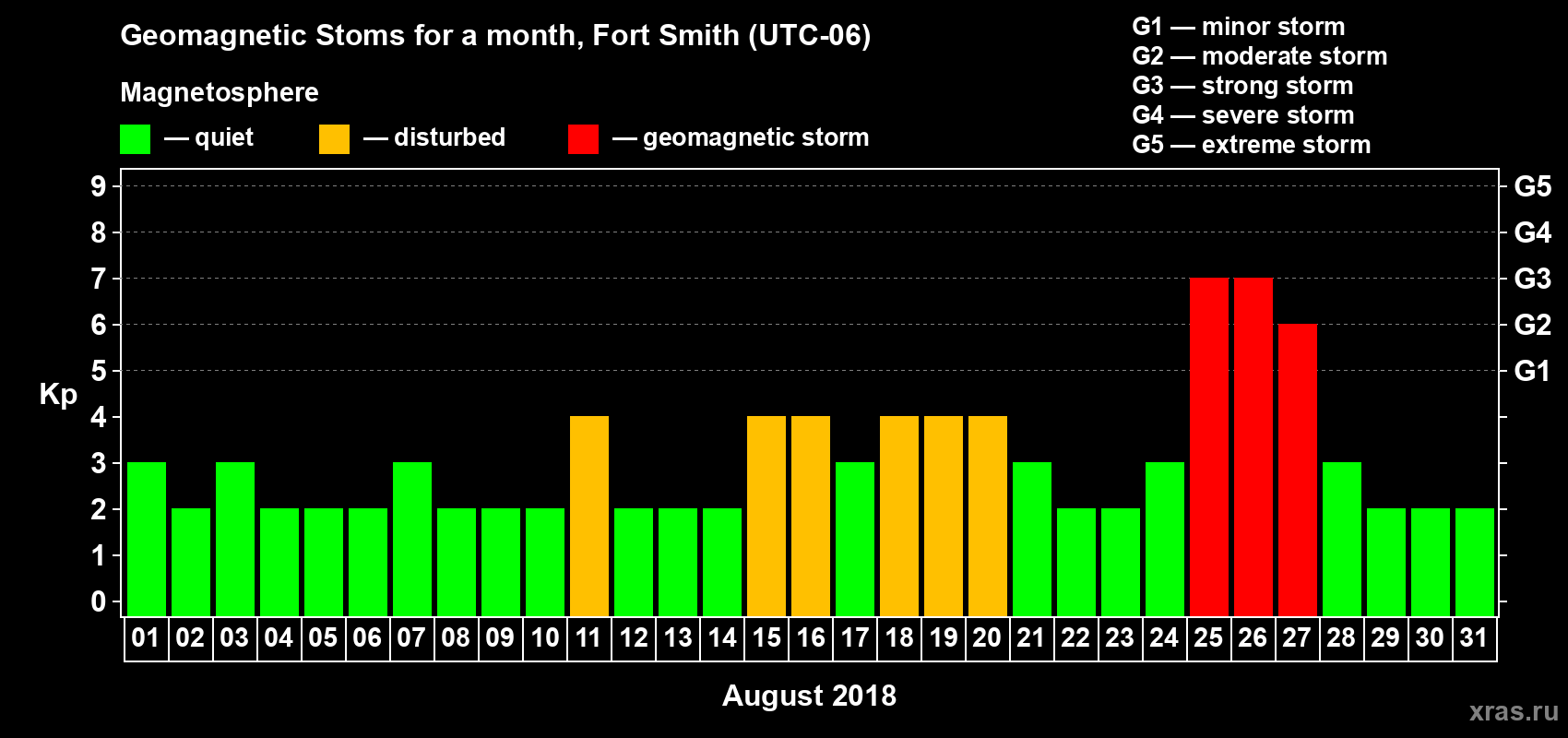Select the orange bar for day 19
Screen dimensions: 1568x738
pyautogui.click(x=944, y=516)
